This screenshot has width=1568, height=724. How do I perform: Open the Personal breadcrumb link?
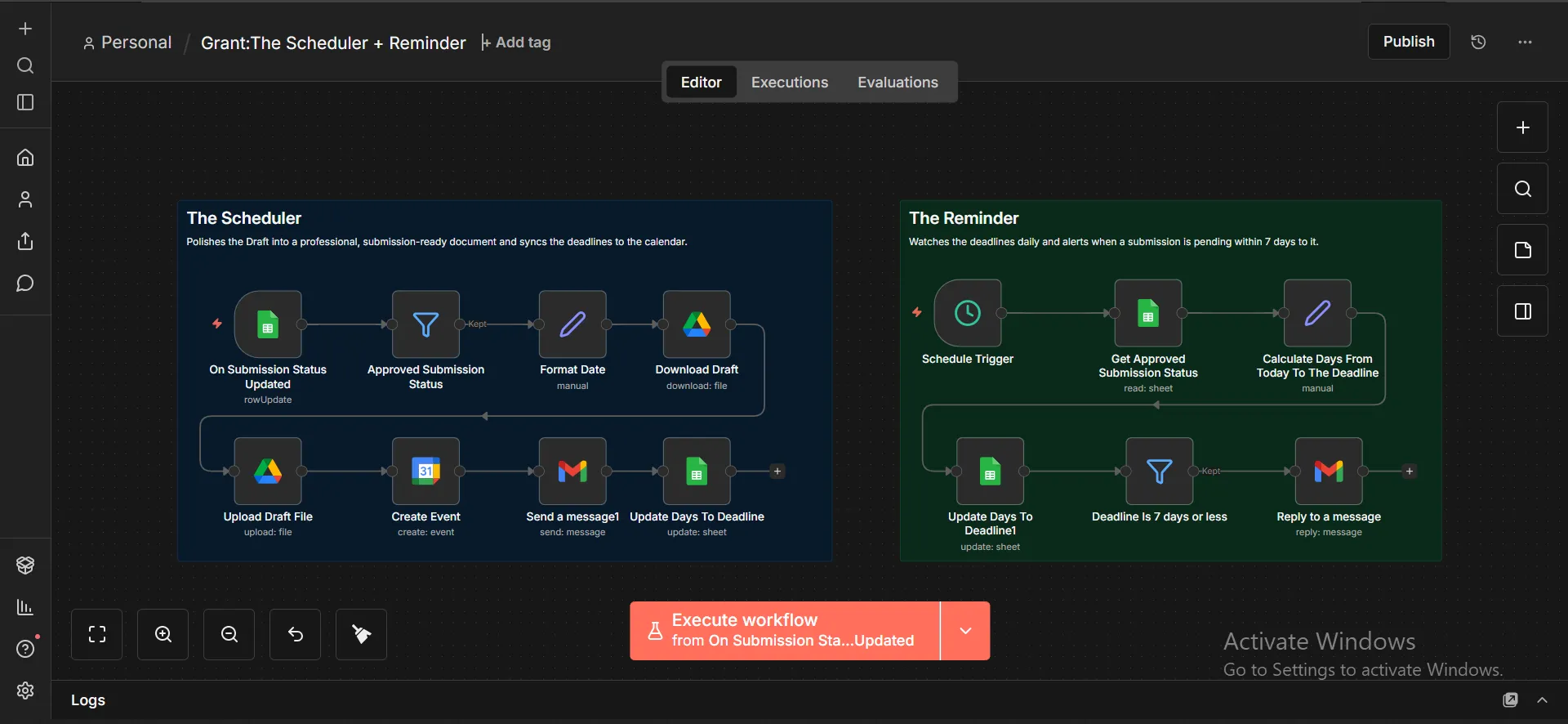(128, 42)
